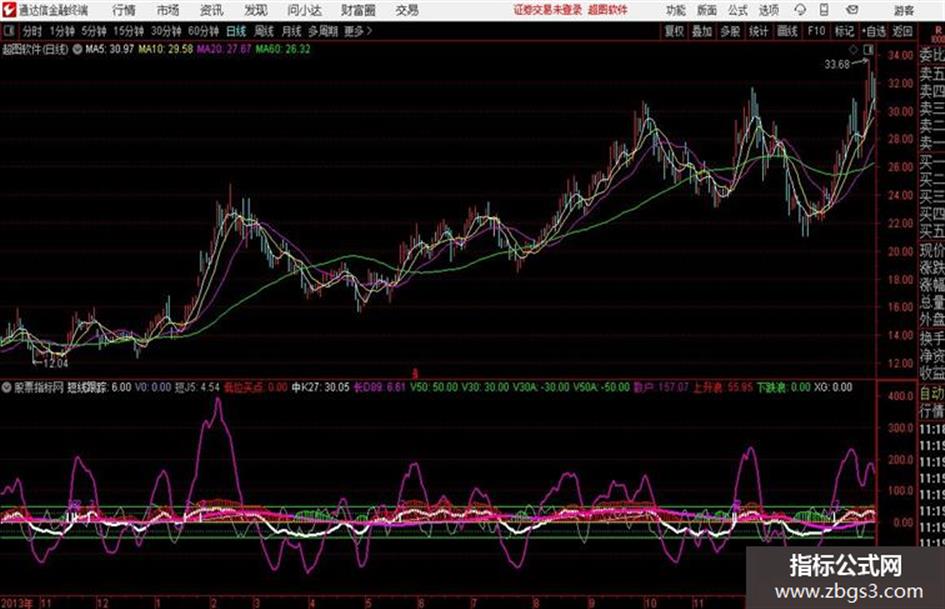This screenshot has width=945, height=609.
Task: Open the 资讯 menu
Action: (x=212, y=10)
